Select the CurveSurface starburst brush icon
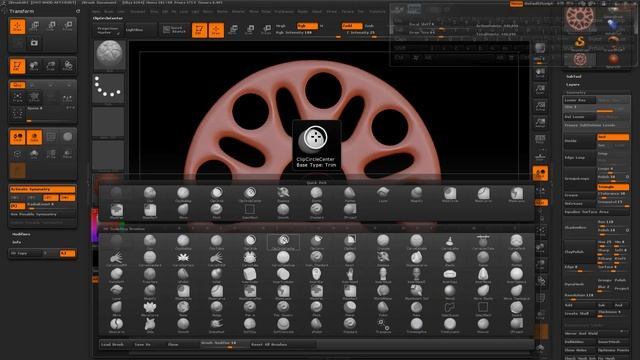This screenshot has width=640, height=360. coord(183,258)
